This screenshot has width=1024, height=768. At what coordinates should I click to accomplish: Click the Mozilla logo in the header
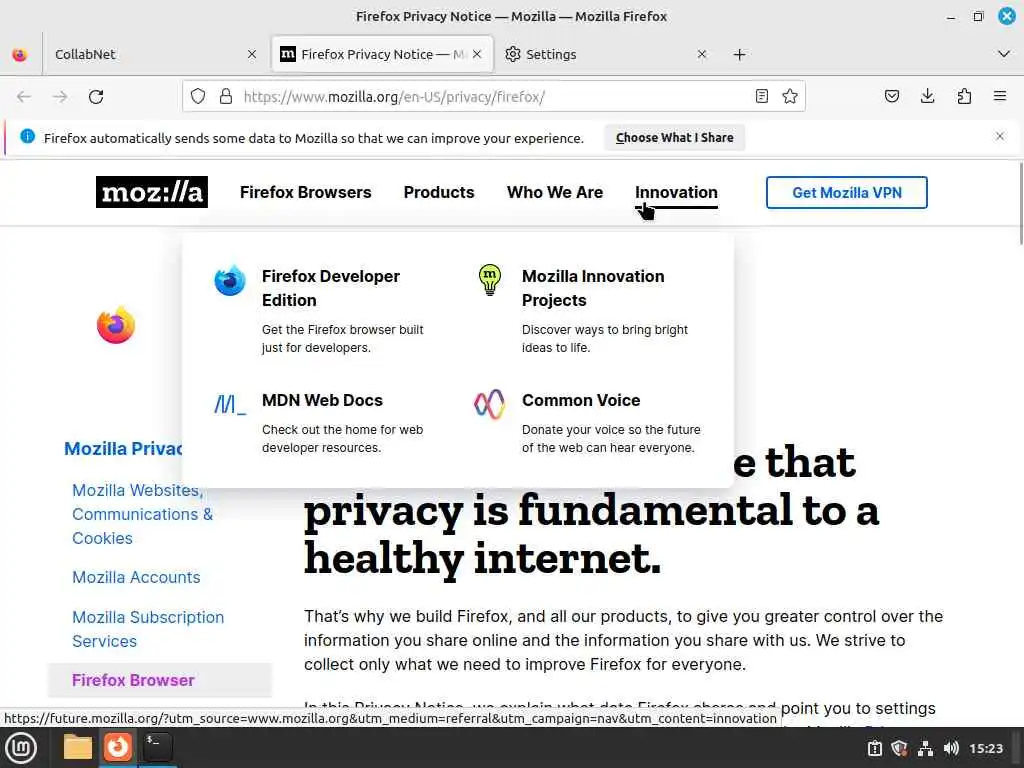152,192
